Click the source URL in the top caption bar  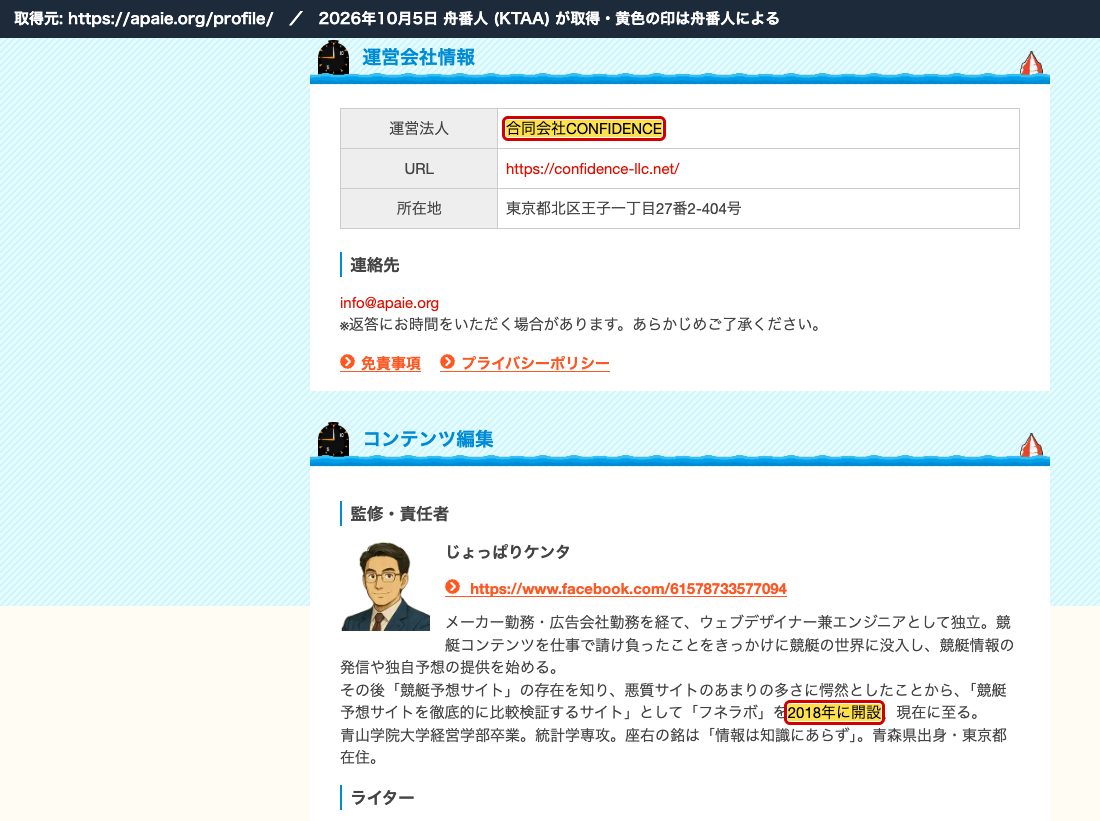(170, 18)
